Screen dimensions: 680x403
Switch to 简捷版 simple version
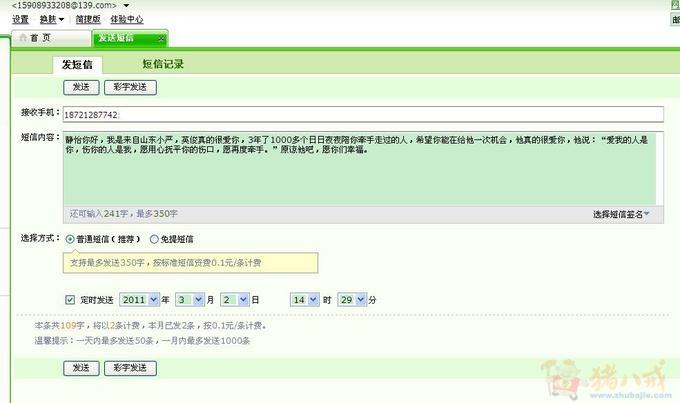tap(88, 19)
